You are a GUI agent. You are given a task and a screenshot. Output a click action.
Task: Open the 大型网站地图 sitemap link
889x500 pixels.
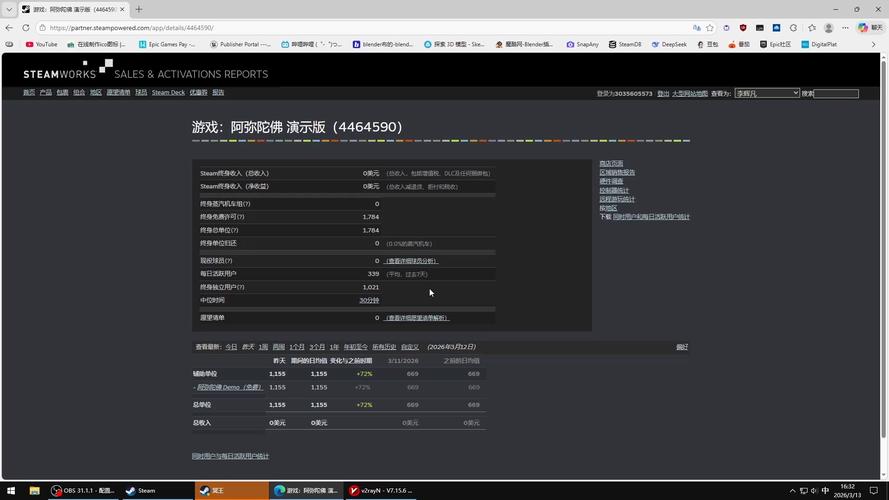[x=690, y=94]
